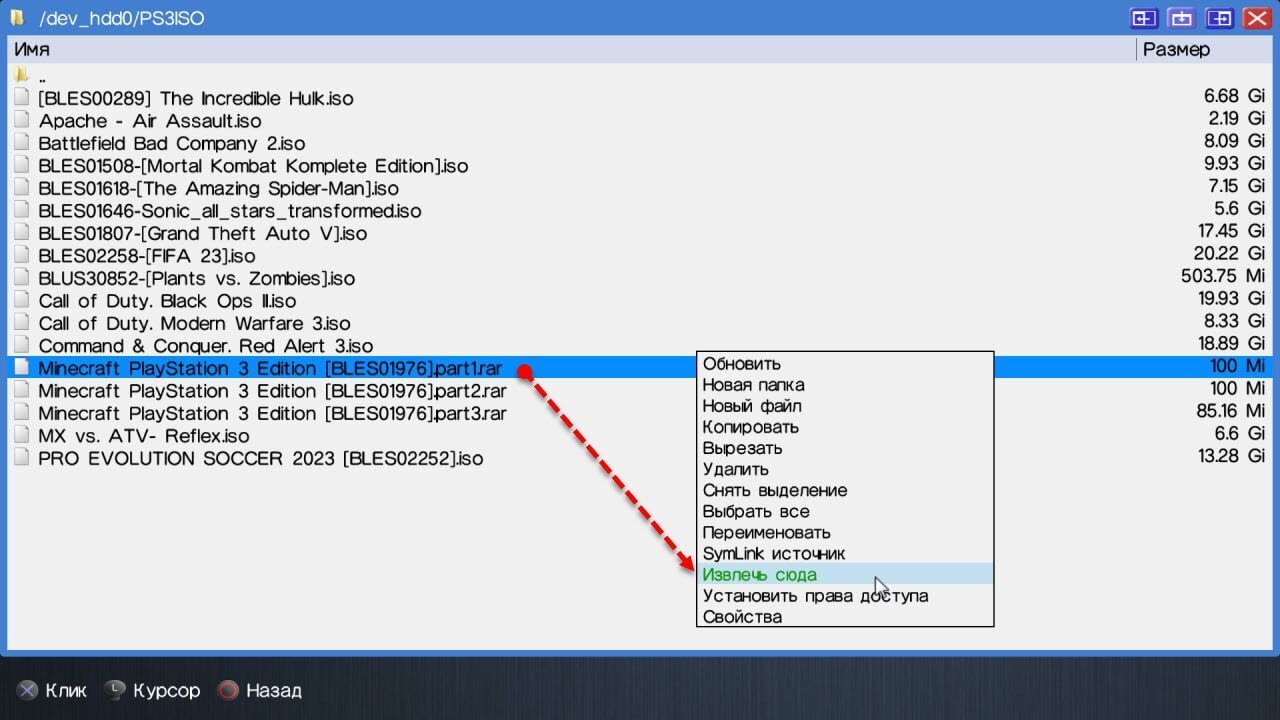Click the 17.45 Gi size value

coord(1232,232)
